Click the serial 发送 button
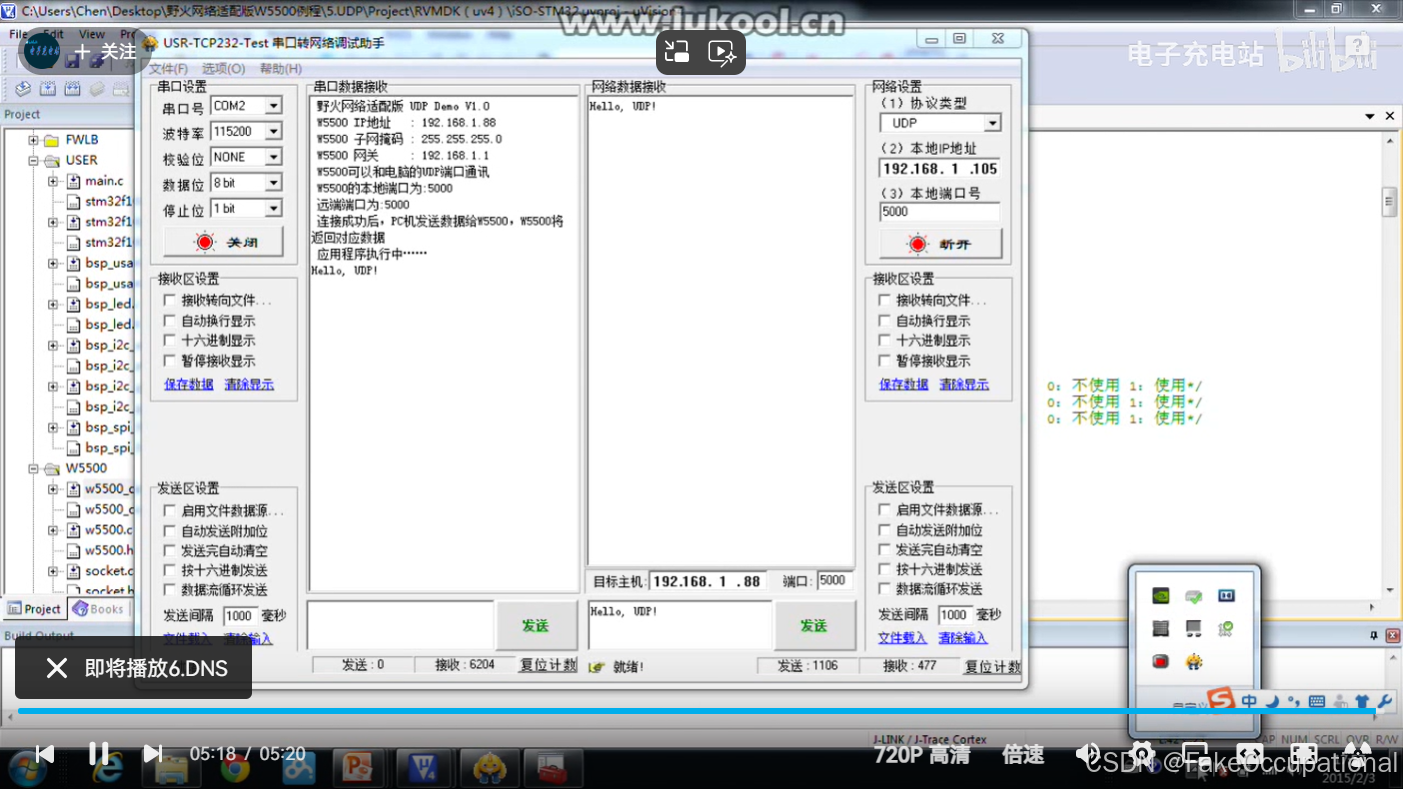This screenshot has height=789, width=1403. pos(535,625)
